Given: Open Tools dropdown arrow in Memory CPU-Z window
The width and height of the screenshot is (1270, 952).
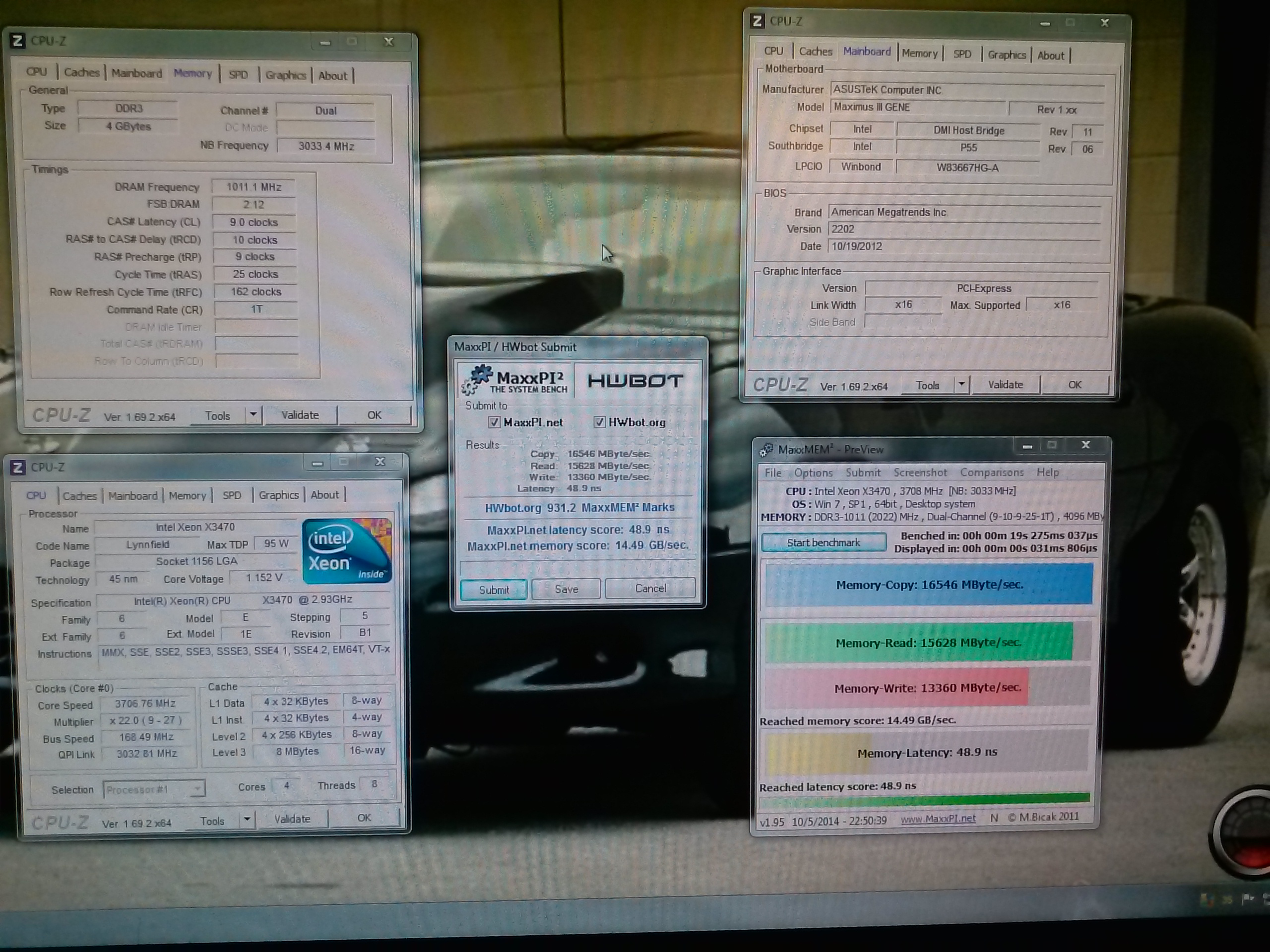Looking at the screenshot, I should (x=253, y=415).
